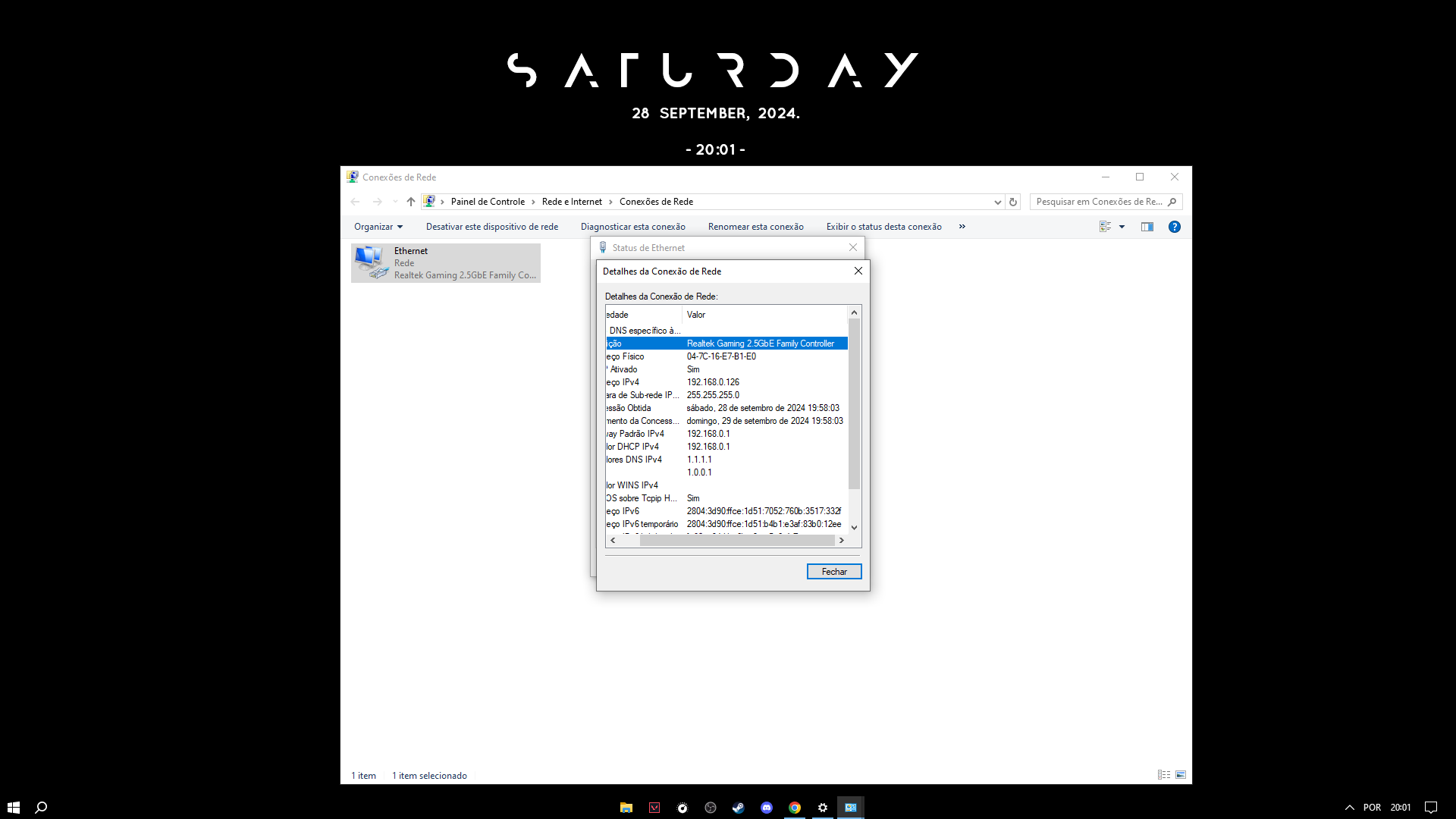Select the IPv4 address 192.168.0.126 row
1456x819 pixels.
pos(726,382)
